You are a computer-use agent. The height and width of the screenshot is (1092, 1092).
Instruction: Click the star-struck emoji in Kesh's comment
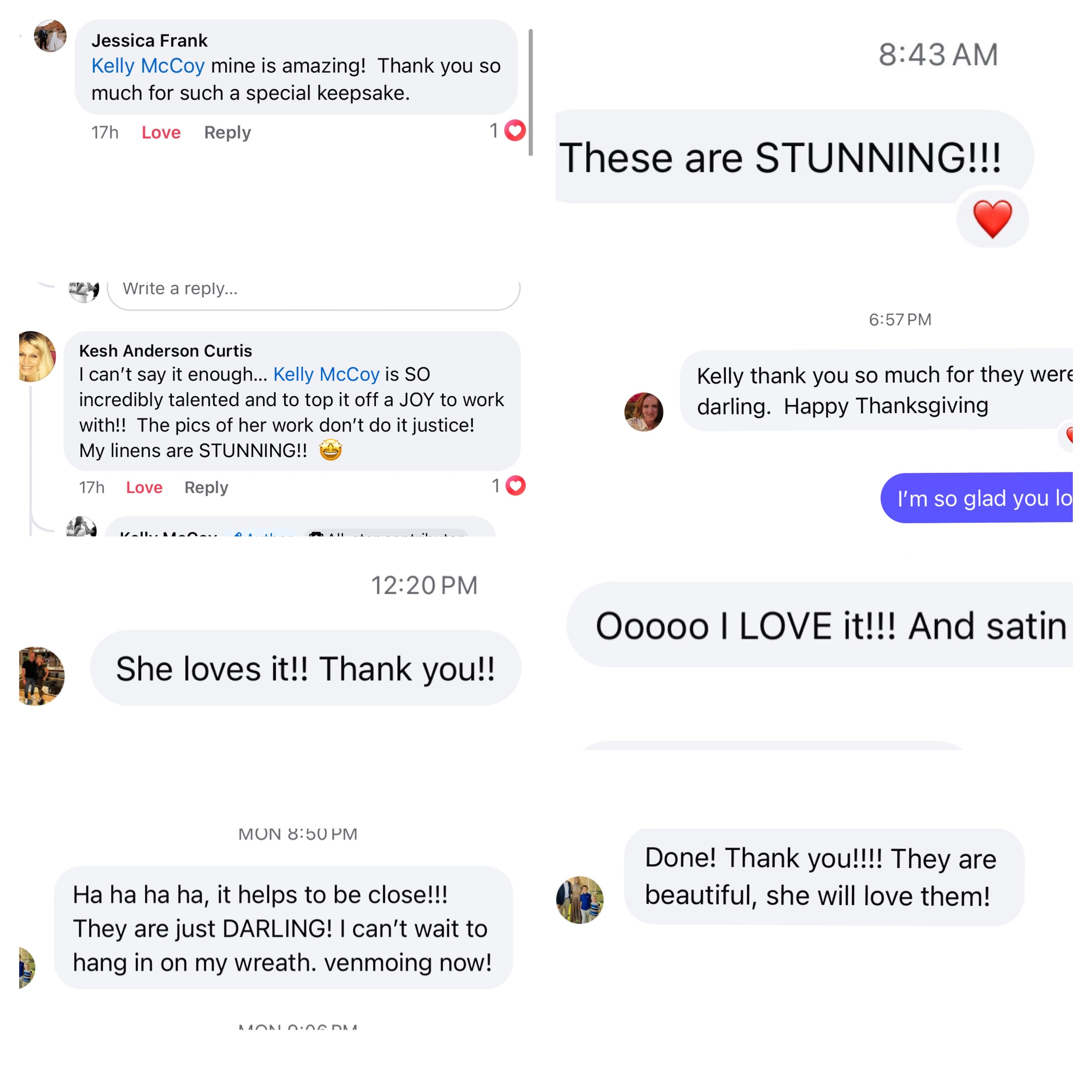pos(331,450)
